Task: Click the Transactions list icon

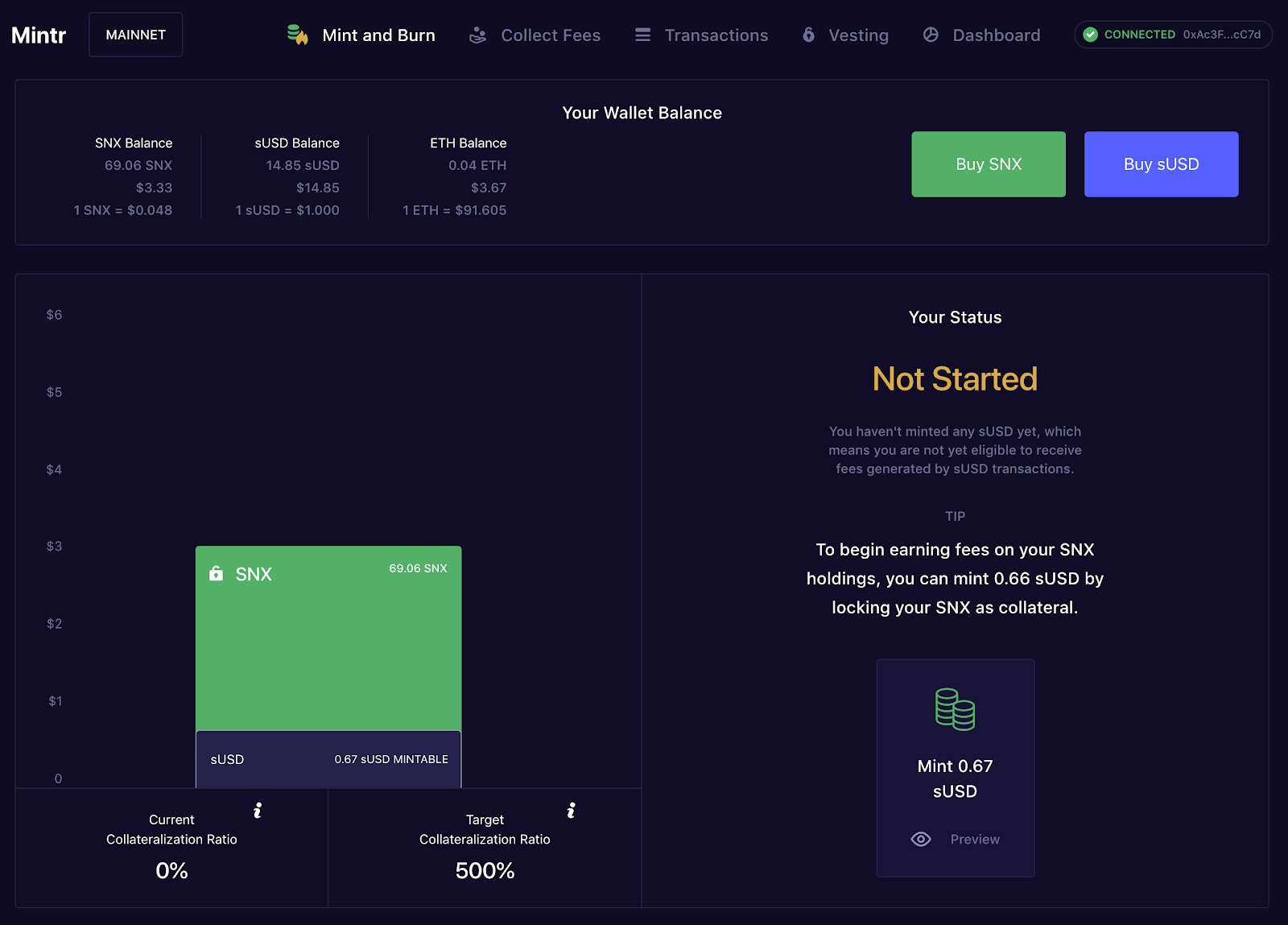Action: pyautogui.click(x=642, y=35)
